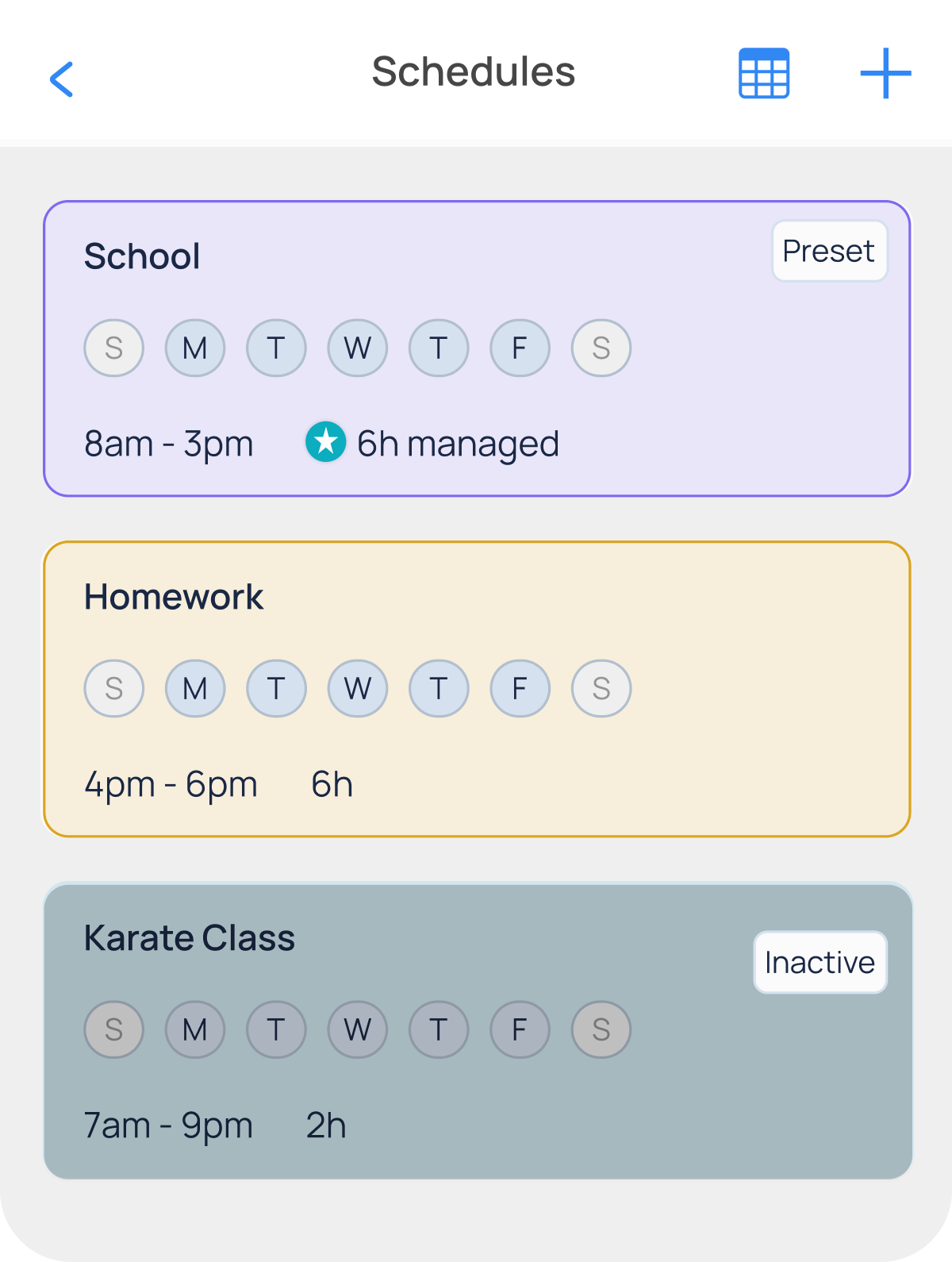
Task: Go back using the left chevron
Action: pyautogui.click(x=62, y=79)
